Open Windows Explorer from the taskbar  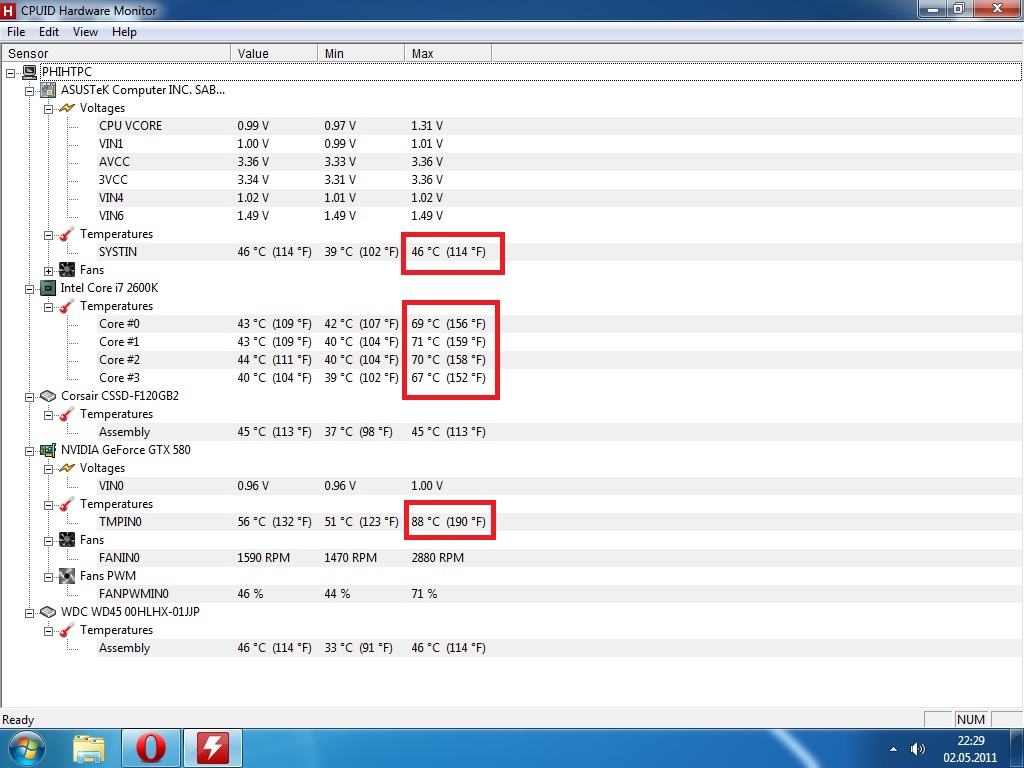89,748
